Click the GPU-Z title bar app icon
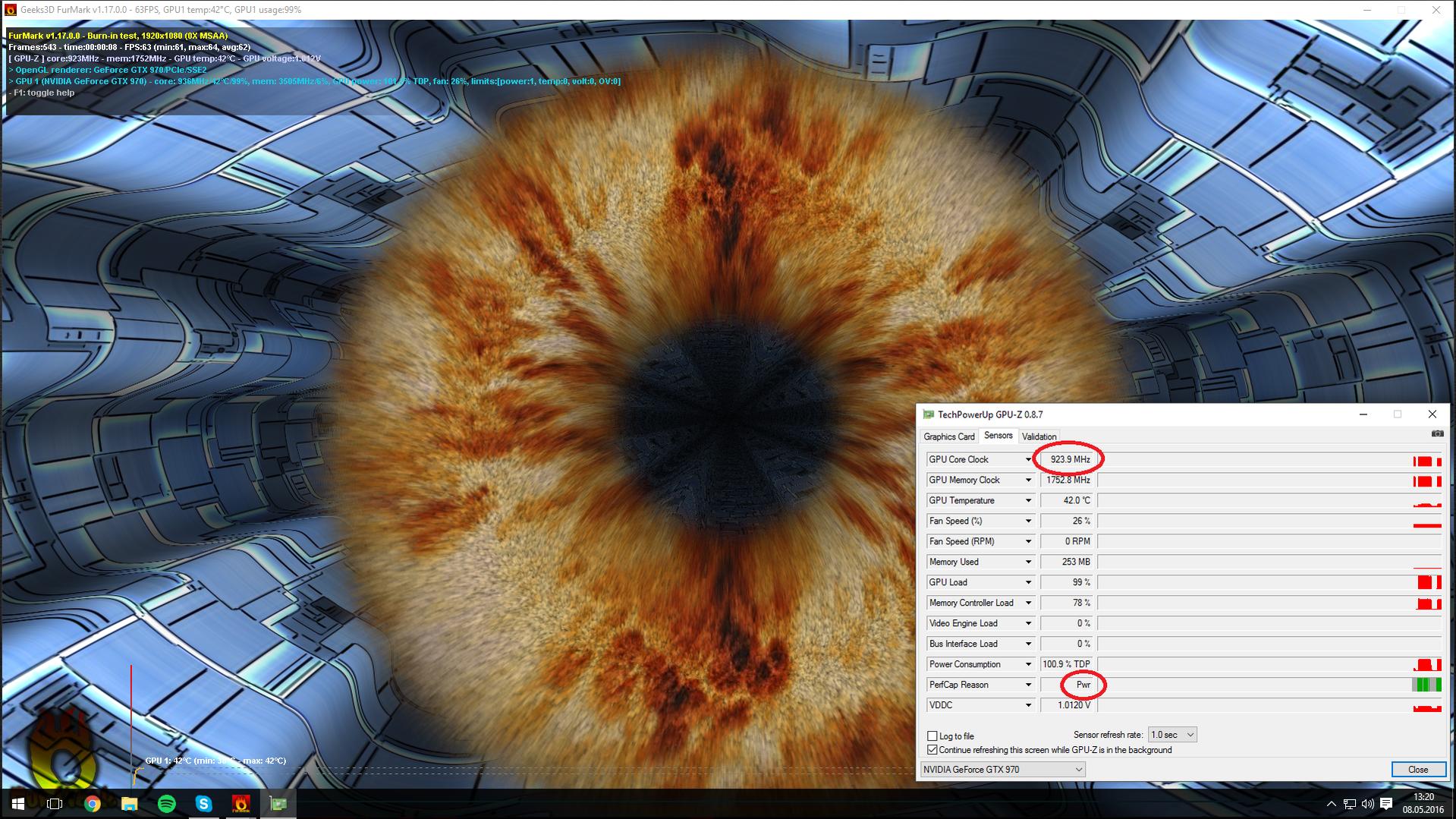Screen dimensions: 1456x819 point(928,414)
